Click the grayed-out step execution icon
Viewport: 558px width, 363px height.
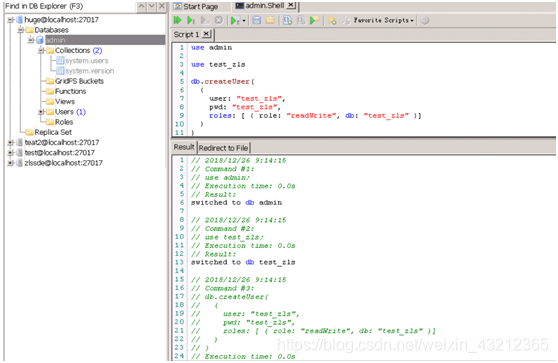[205, 20]
